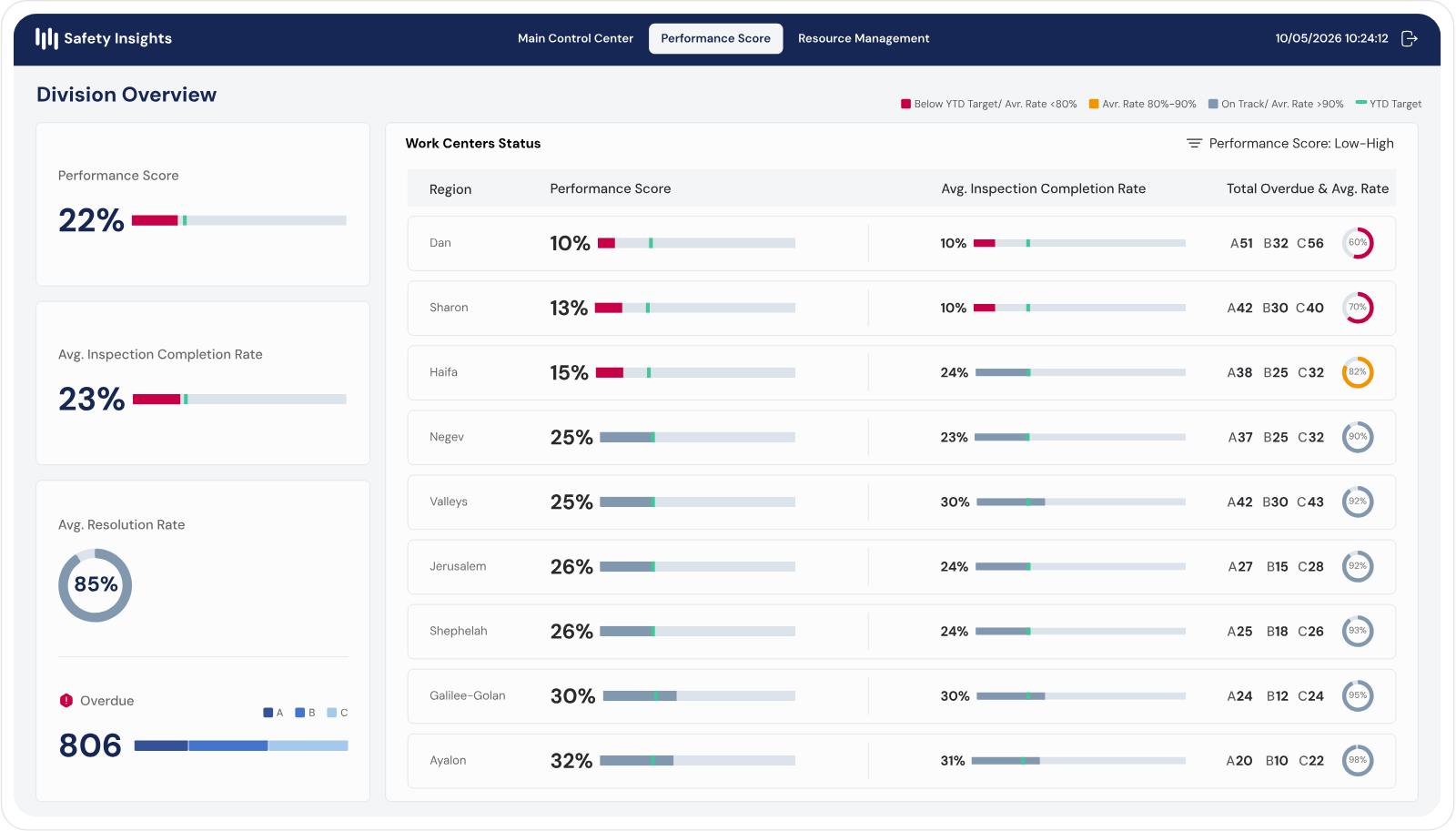Image resolution: width=1456 pixels, height=831 pixels.
Task: Select the Shephelah region row
Action: tap(901, 631)
